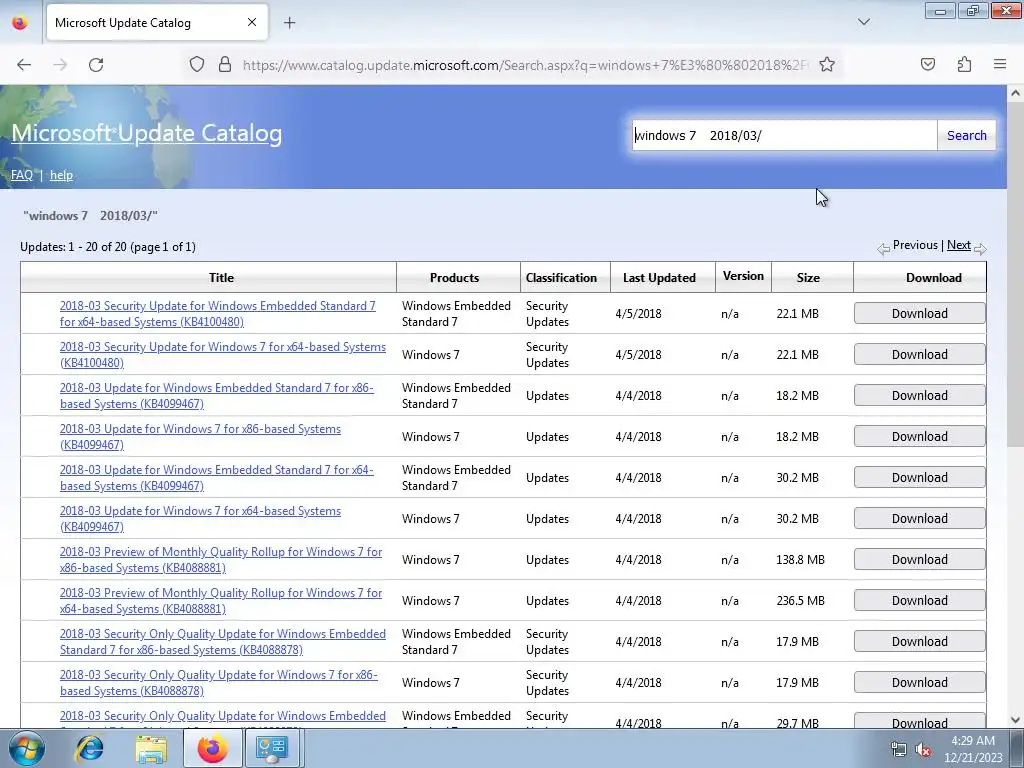Click the catalog search text box
This screenshot has height=768, width=1024.
784,135
